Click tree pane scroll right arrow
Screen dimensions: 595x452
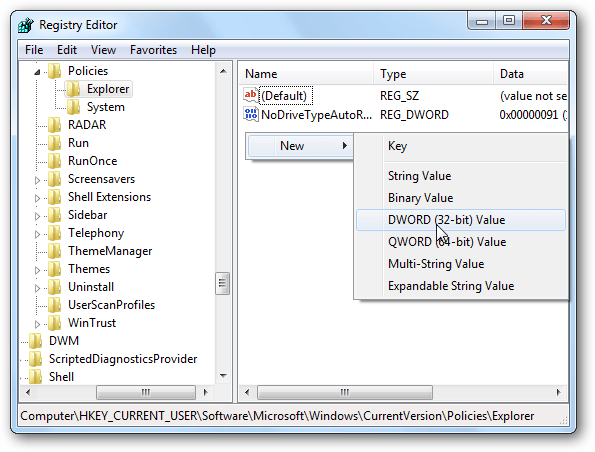pos(206,392)
